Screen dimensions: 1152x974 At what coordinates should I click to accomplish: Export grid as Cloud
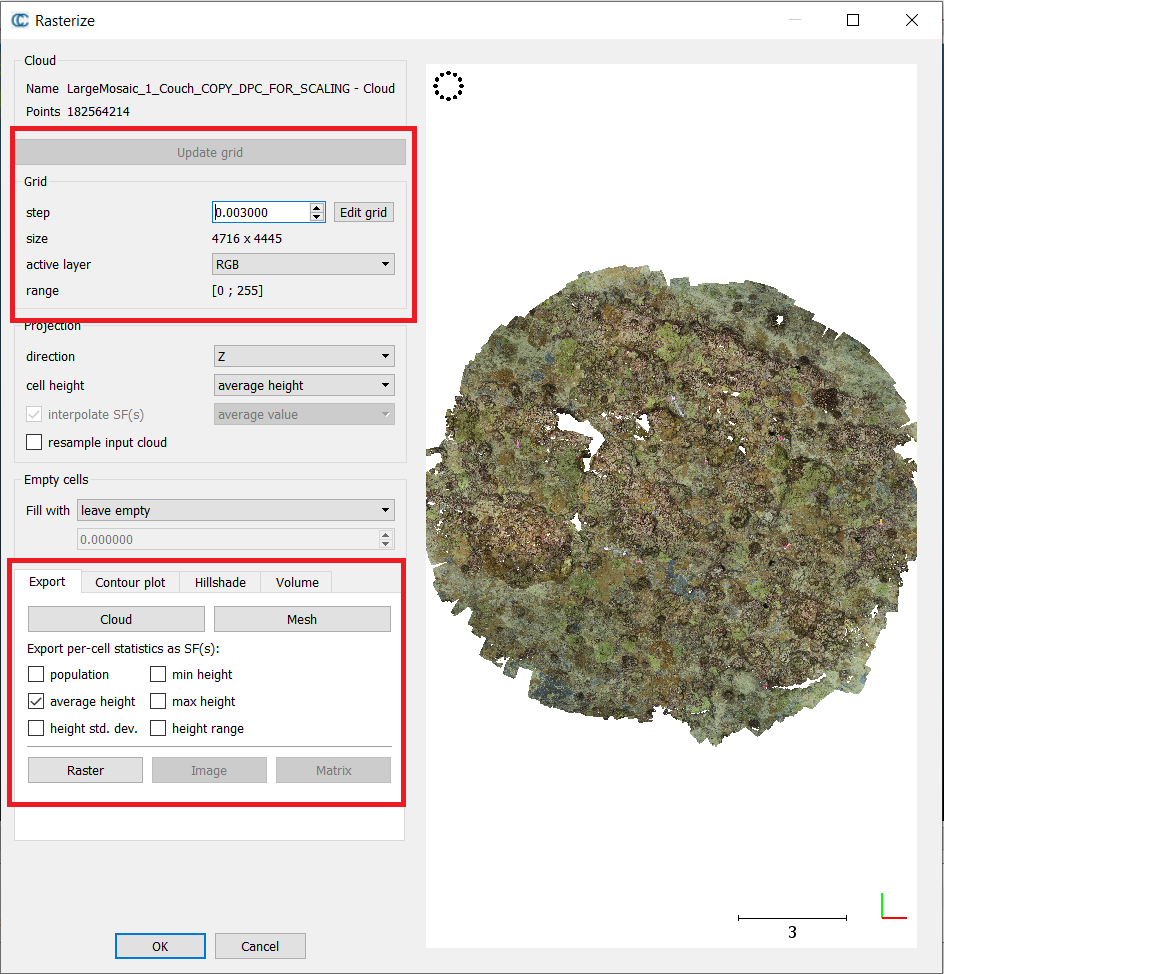116,620
